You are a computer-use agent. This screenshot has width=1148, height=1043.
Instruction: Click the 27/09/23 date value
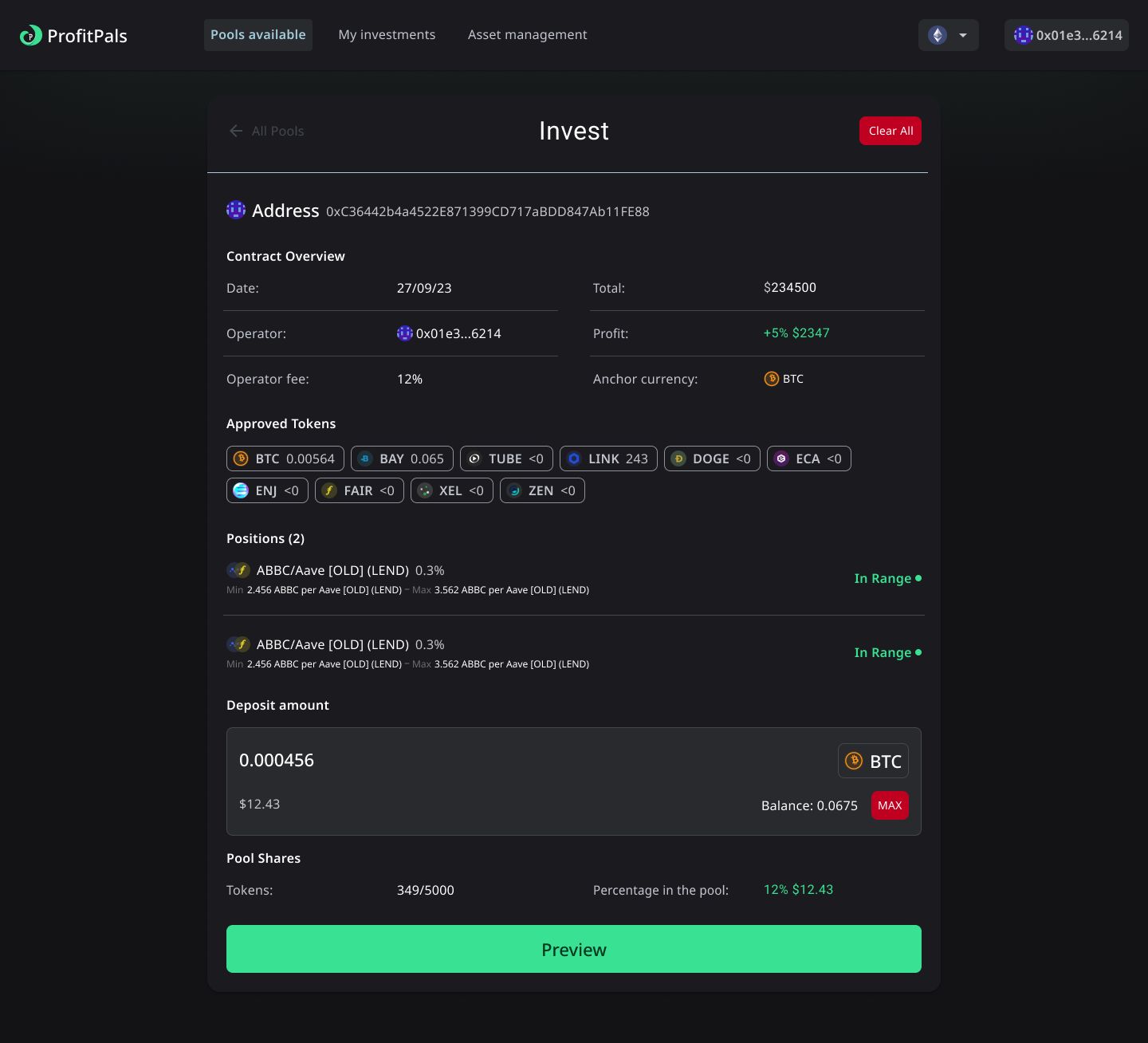pos(424,288)
